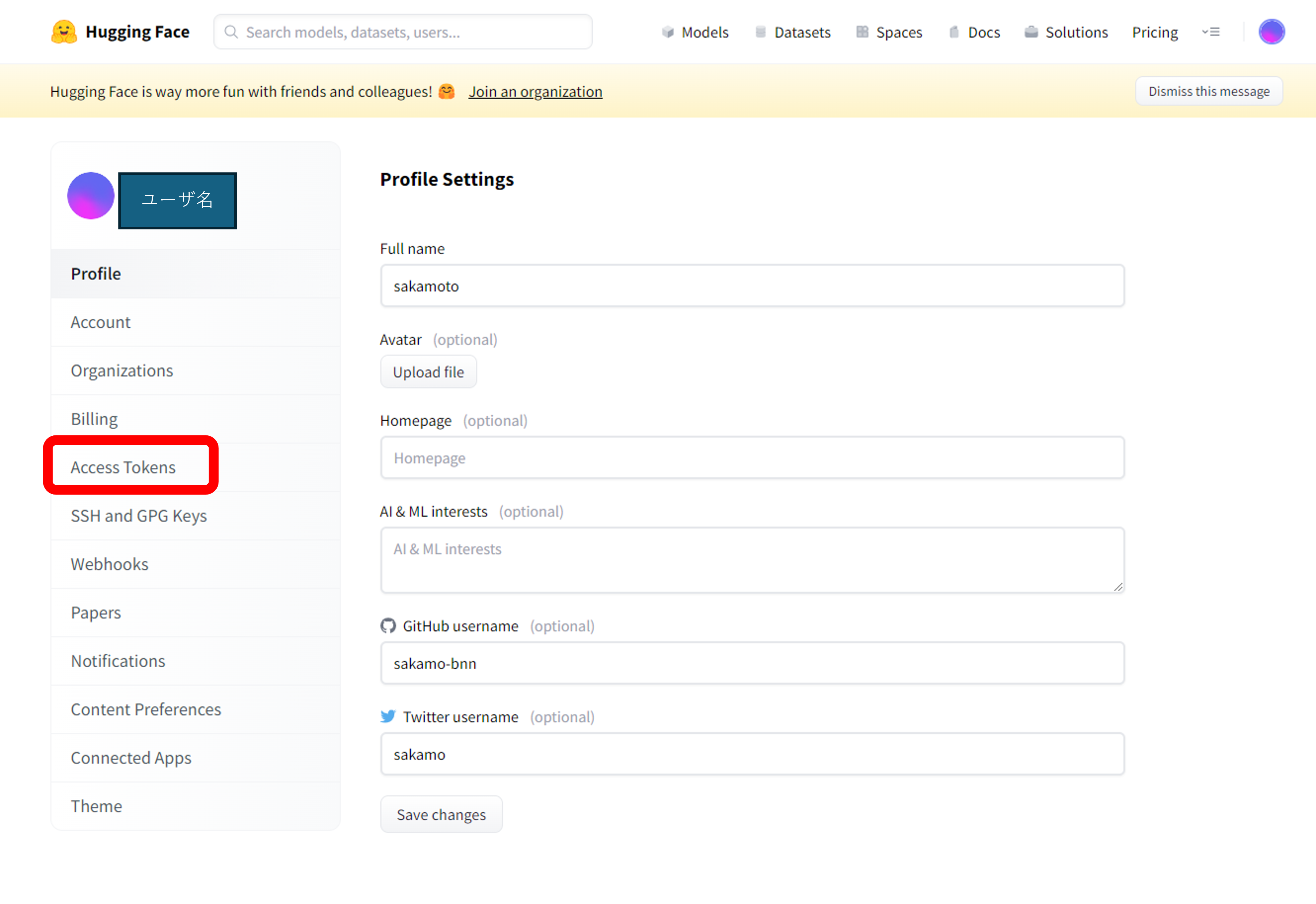This screenshot has height=904, width=1316.
Task: Open Models via its cube icon
Action: point(668,32)
